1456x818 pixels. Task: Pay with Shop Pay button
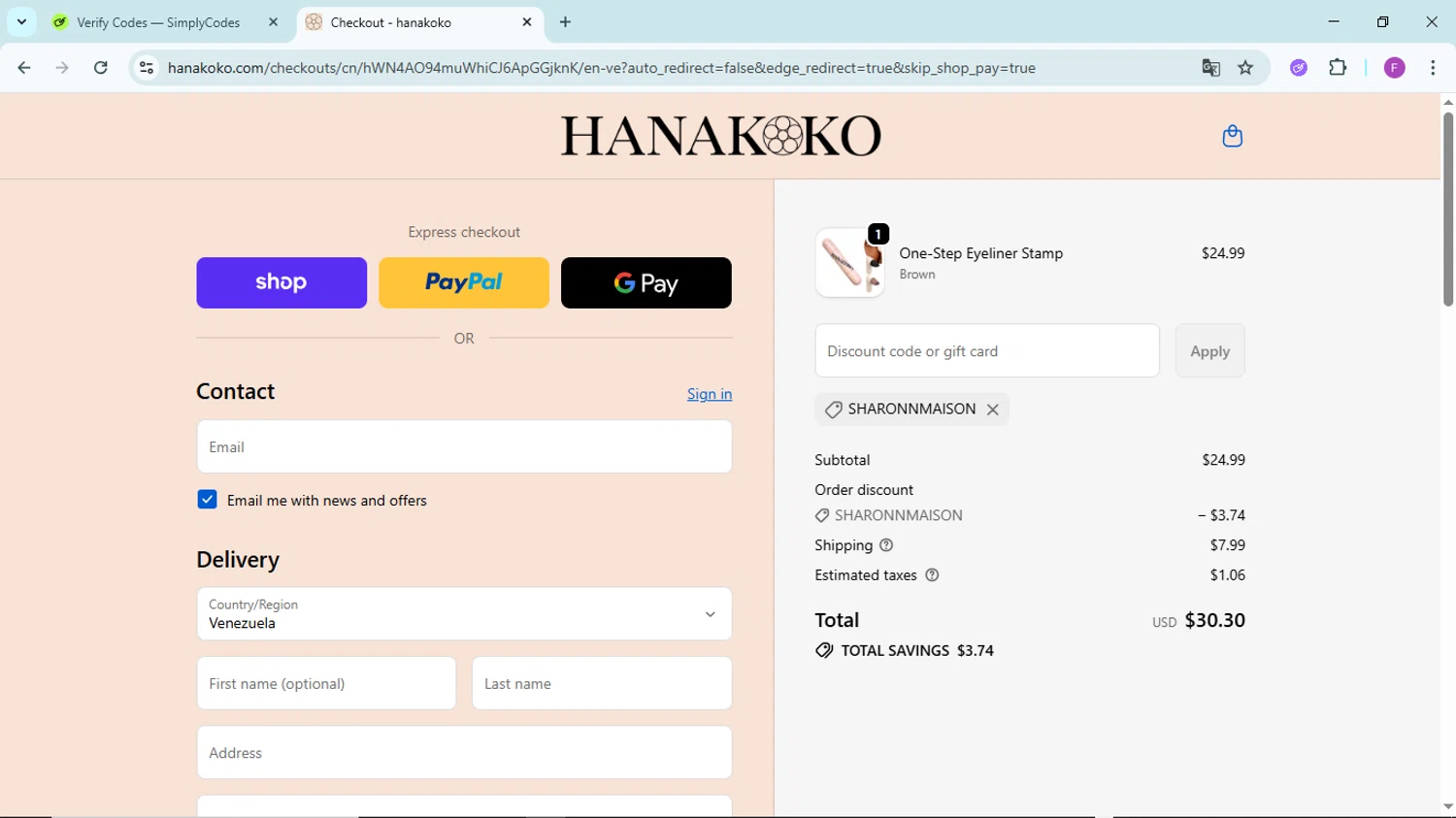pyautogui.click(x=281, y=282)
